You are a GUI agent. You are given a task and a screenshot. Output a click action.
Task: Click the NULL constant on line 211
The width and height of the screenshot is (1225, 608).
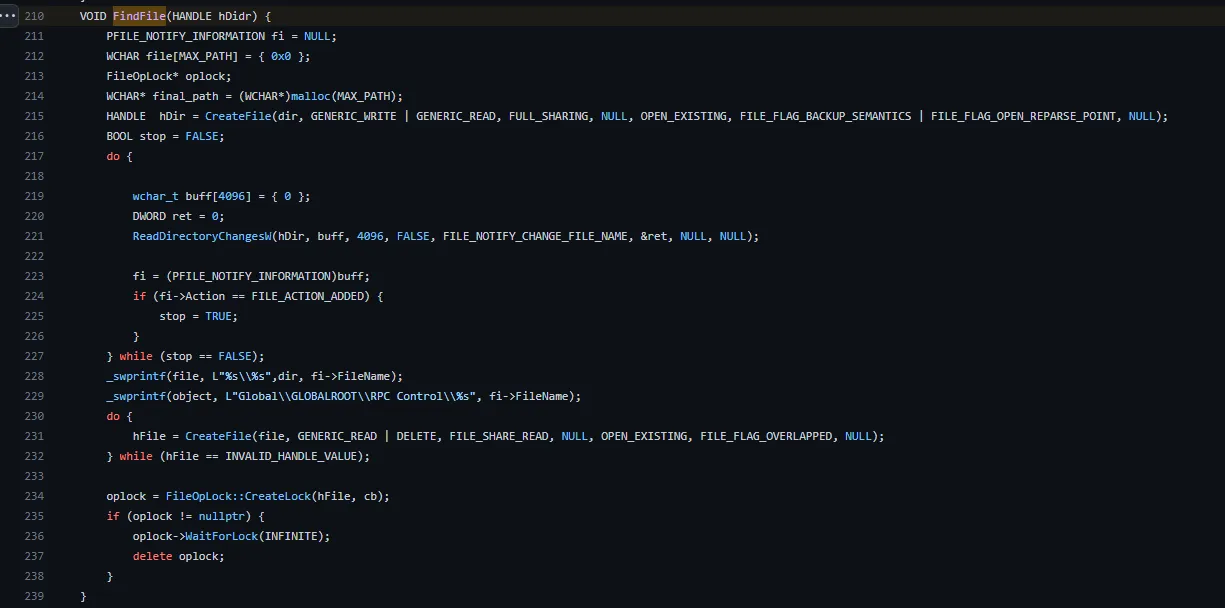pyautogui.click(x=318, y=35)
